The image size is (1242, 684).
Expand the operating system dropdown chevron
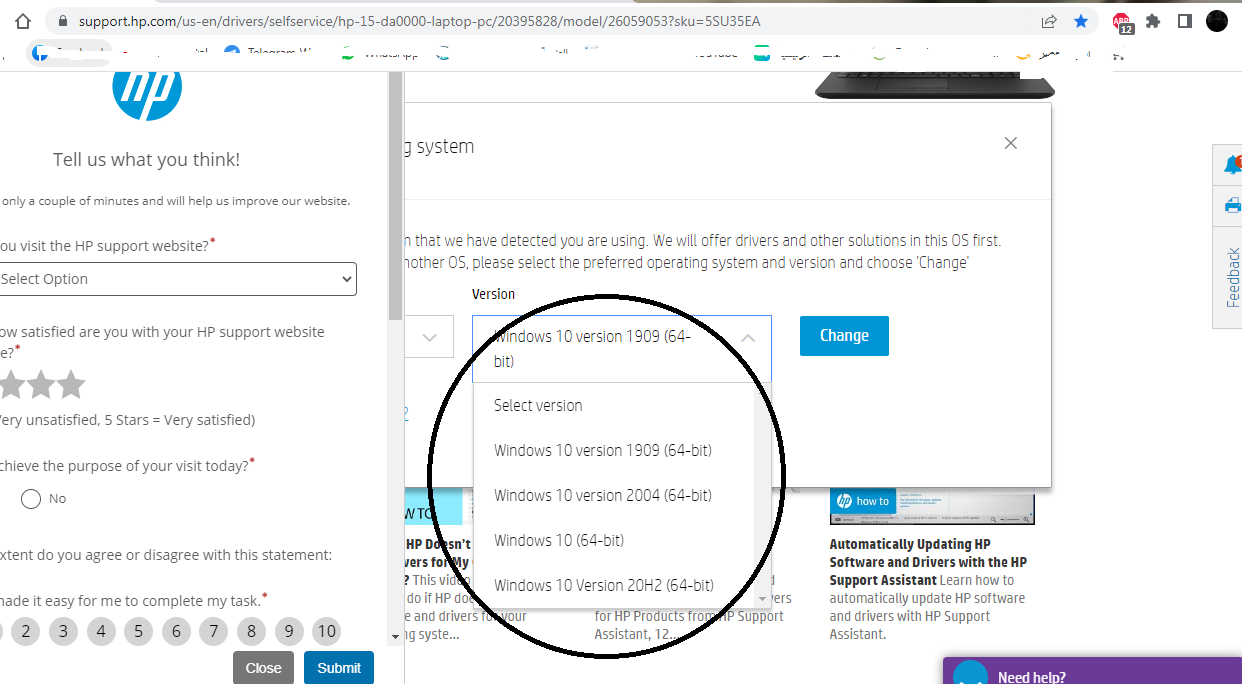pos(430,338)
